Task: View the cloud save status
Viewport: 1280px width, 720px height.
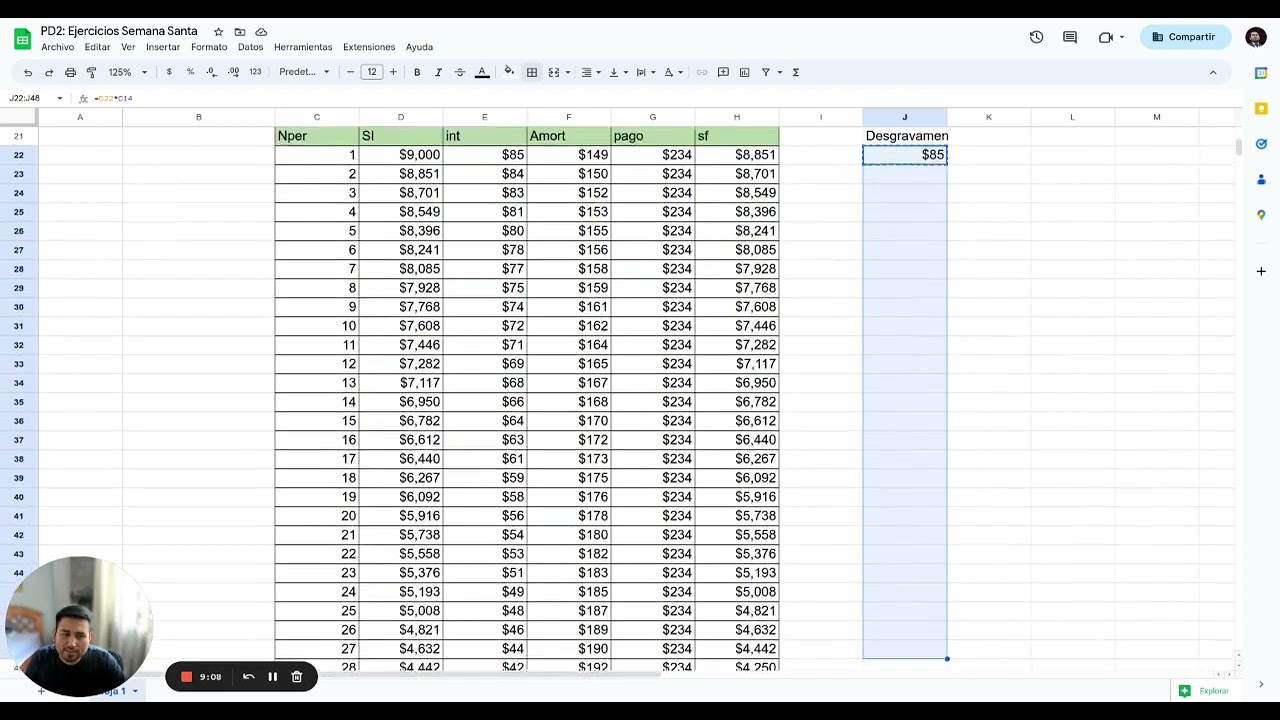Action: click(261, 32)
